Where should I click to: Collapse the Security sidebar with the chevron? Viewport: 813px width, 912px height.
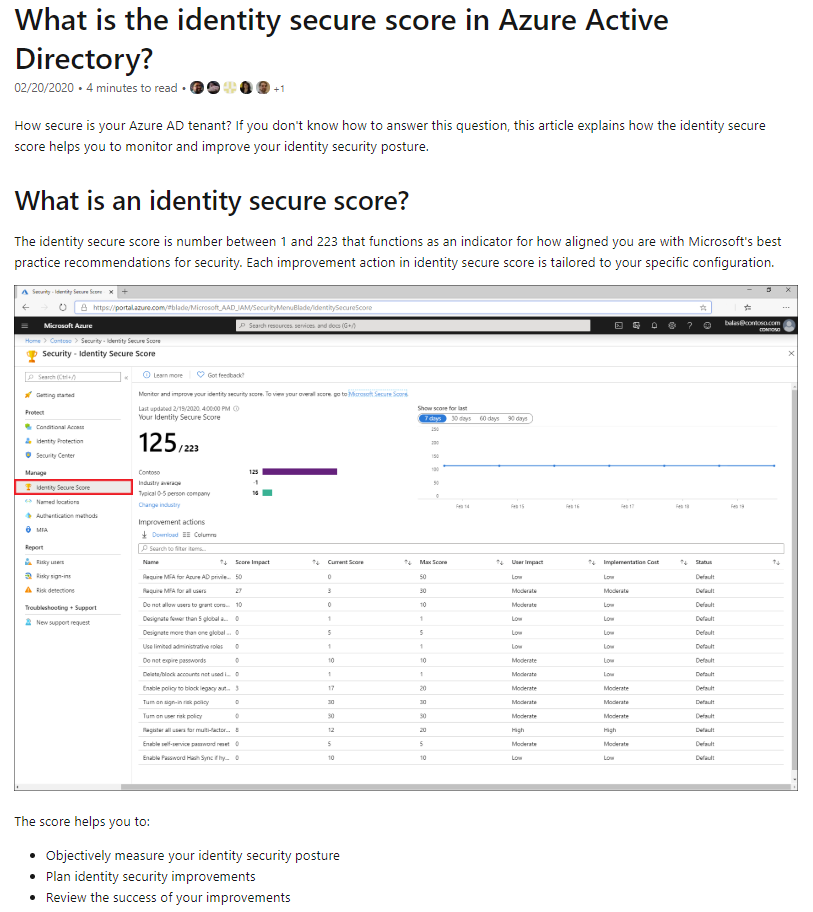(x=126, y=377)
